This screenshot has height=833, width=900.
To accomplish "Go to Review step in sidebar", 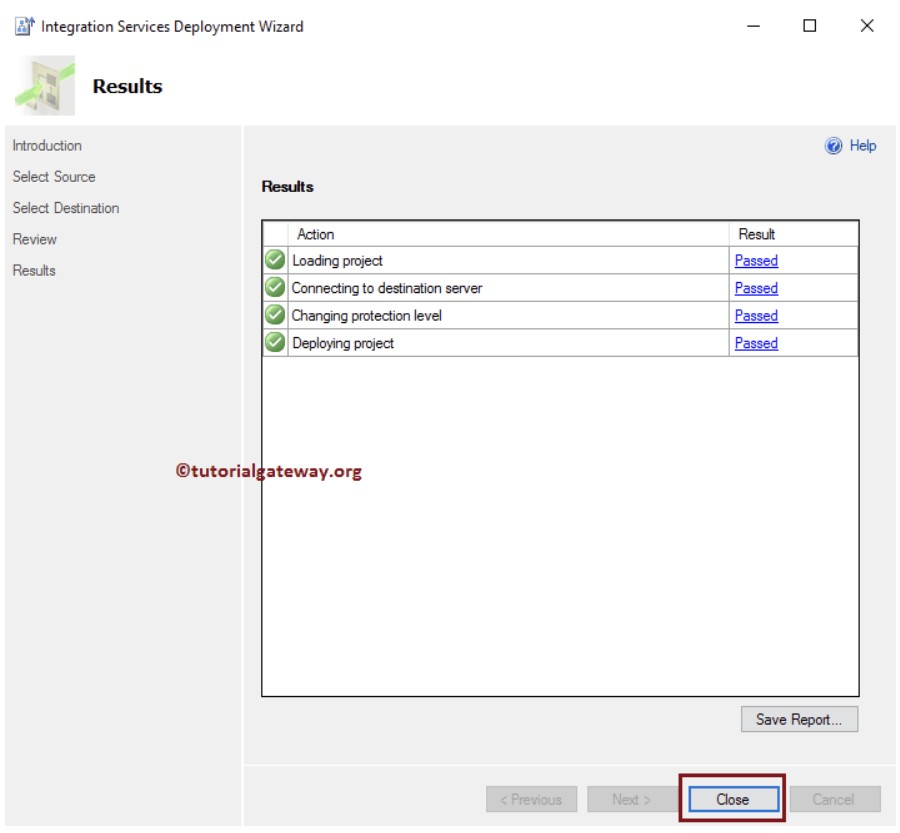I will pyautogui.click(x=34, y=239).
